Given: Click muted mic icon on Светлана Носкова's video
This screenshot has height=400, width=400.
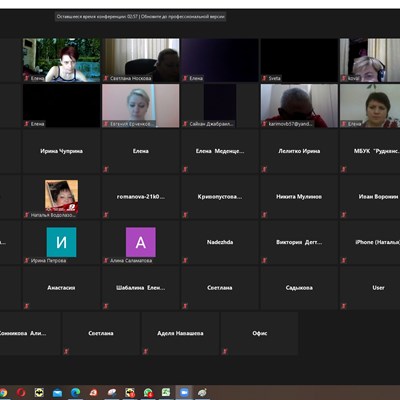Looking at the screenshot, I should pyautogui.click(x=106, y=78).
